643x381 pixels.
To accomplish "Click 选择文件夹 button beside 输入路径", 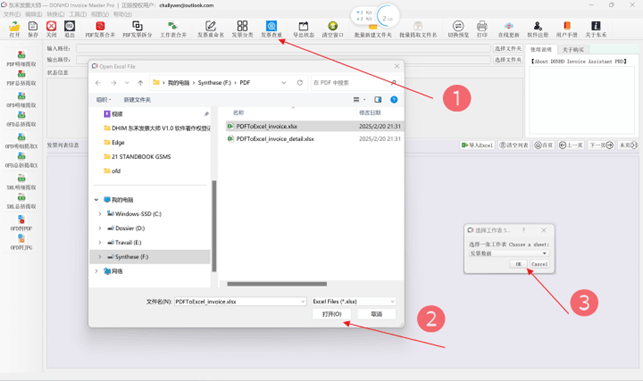I will pos(508,48).
